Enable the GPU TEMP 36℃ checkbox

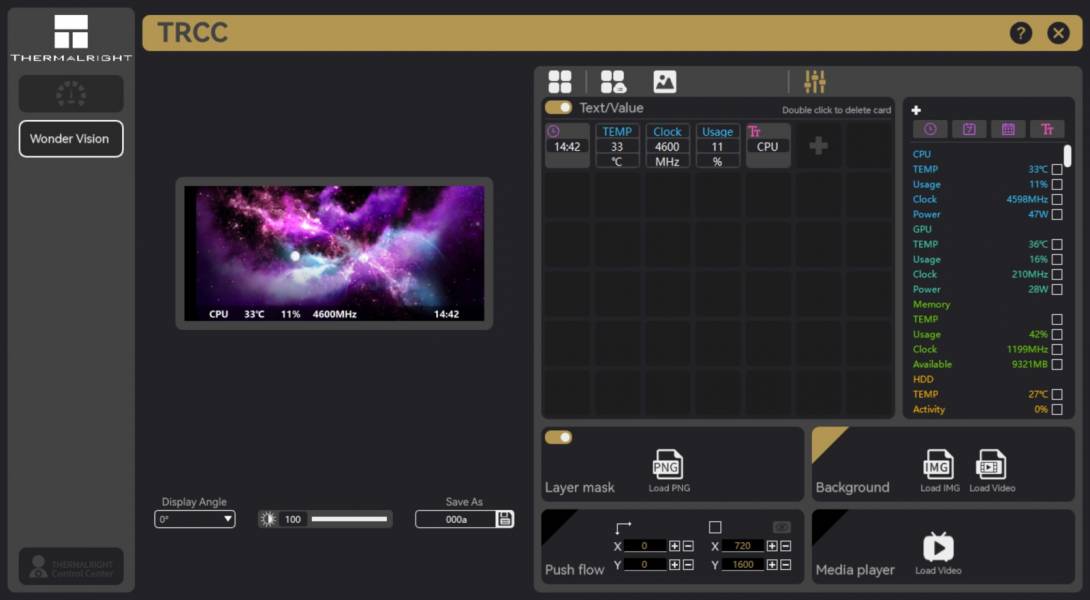pos(1057,244)
